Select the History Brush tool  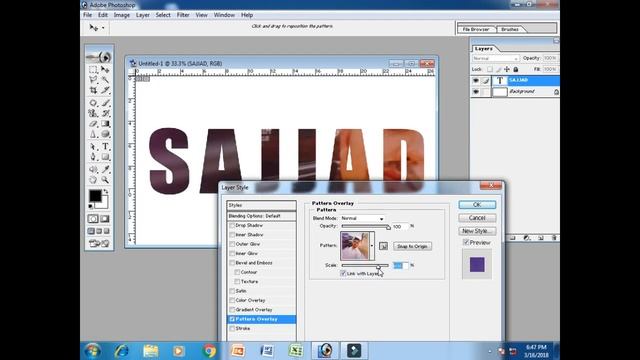(105, 113)
